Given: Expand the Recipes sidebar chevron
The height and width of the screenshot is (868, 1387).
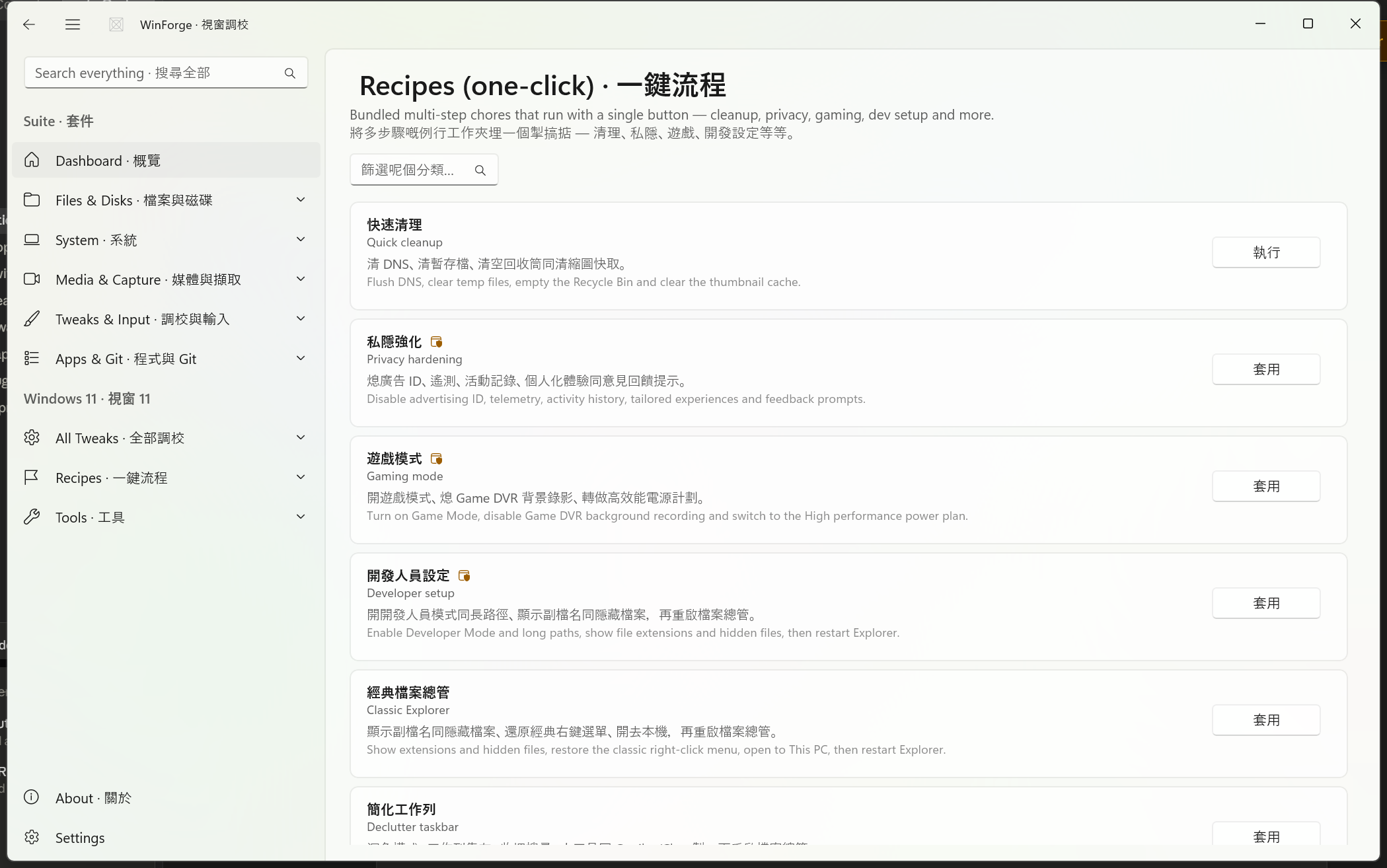Looking at the screenshot, I should (x=301, y=477).
